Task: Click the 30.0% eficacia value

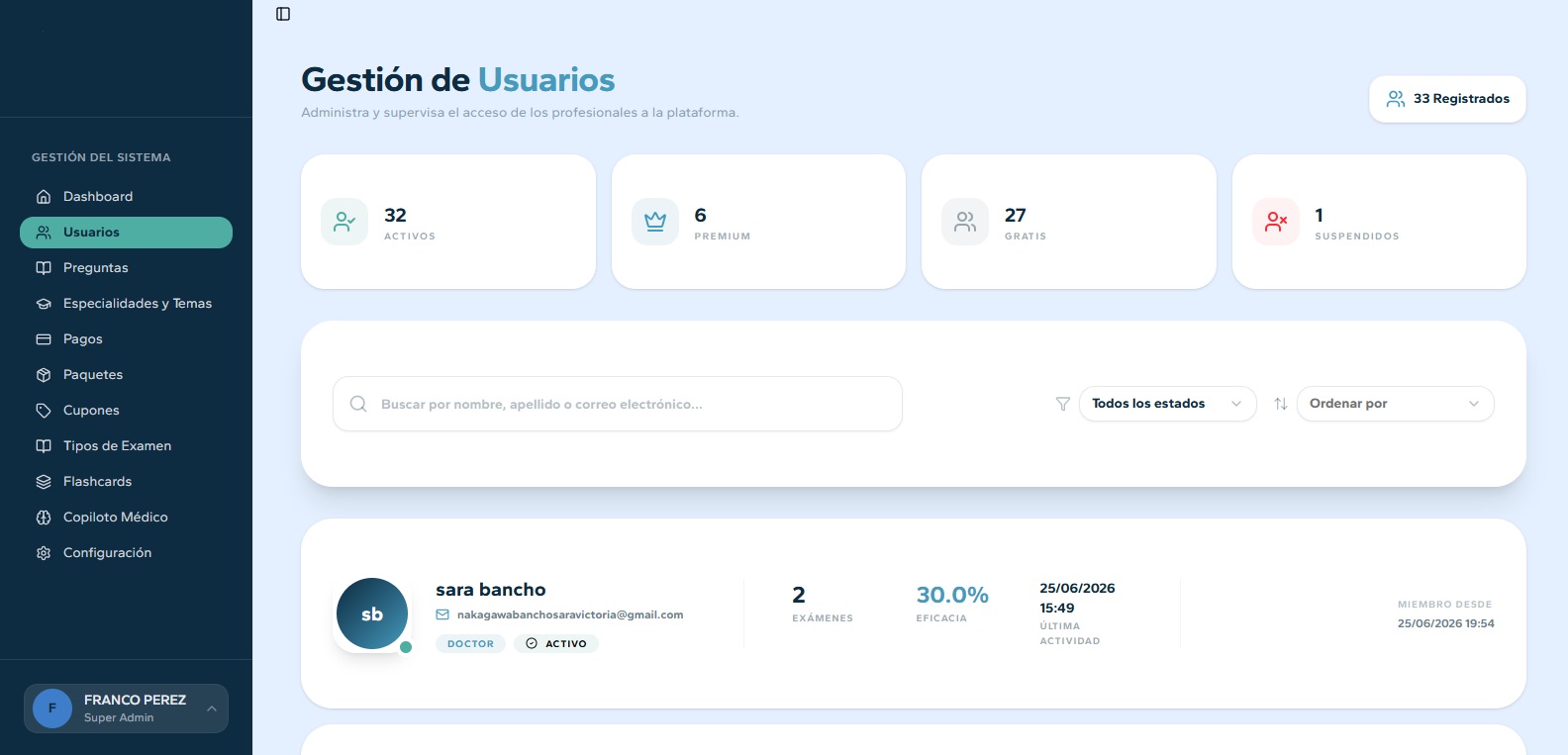Action: coord(952,595)
